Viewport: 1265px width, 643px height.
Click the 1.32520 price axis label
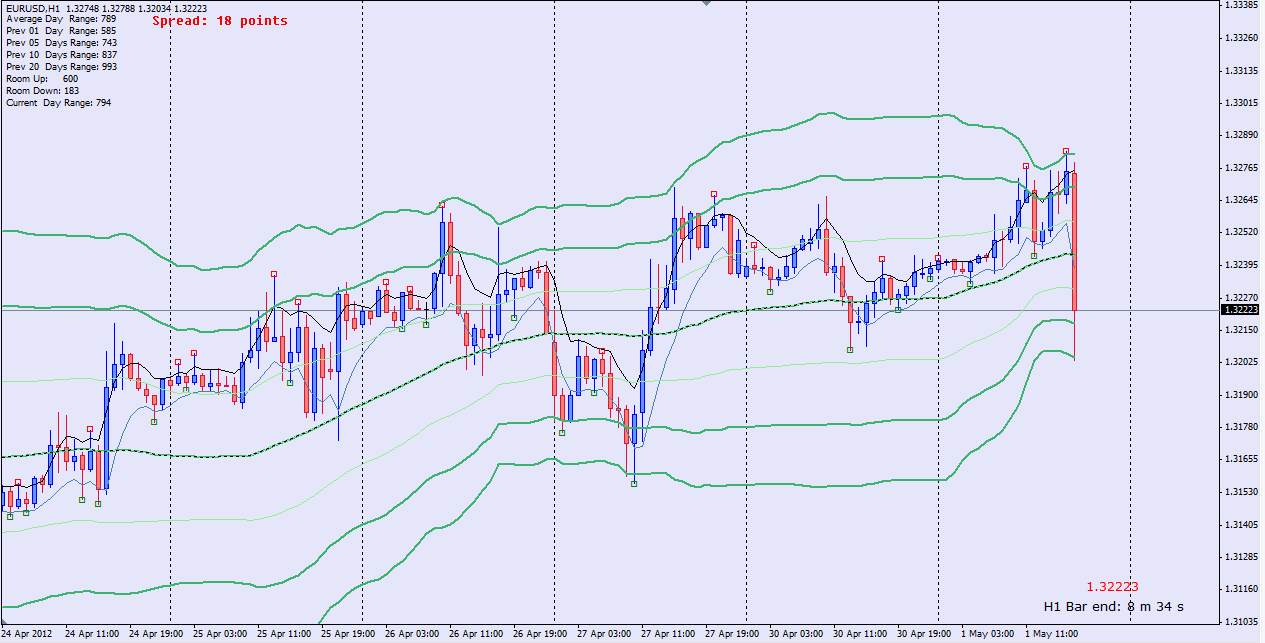pyautogui.click(x=1241, y=232)
